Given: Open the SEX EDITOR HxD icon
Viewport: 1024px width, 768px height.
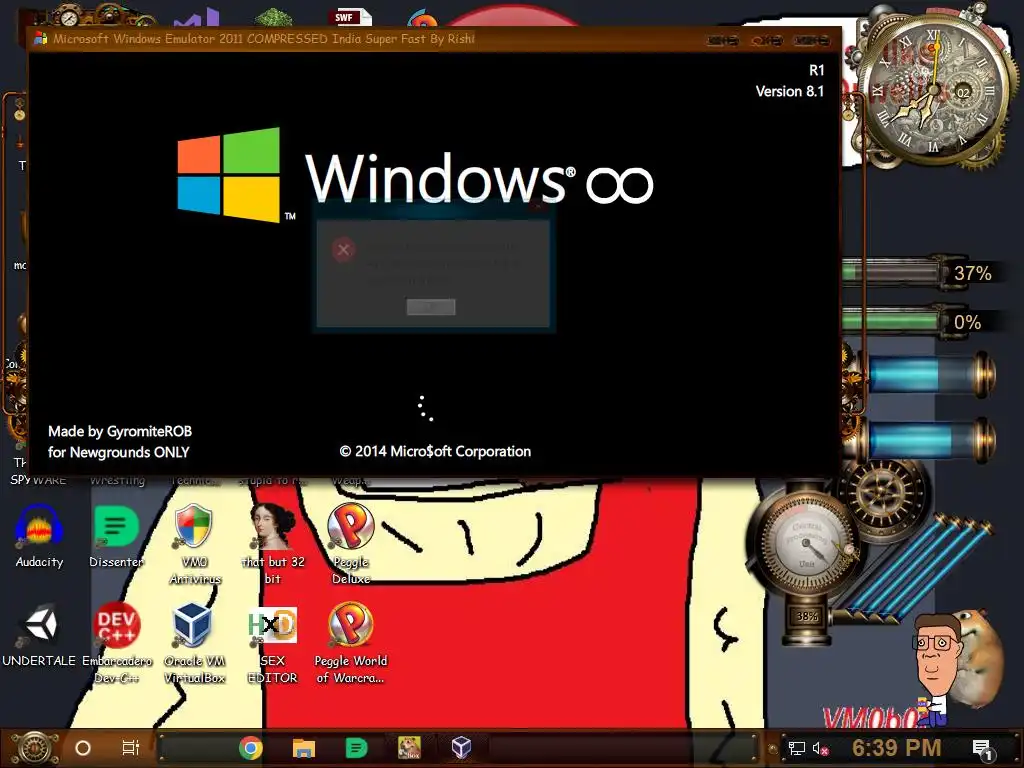Looking at the screenshot, I should pyautogui.click(x=272, y=626).
